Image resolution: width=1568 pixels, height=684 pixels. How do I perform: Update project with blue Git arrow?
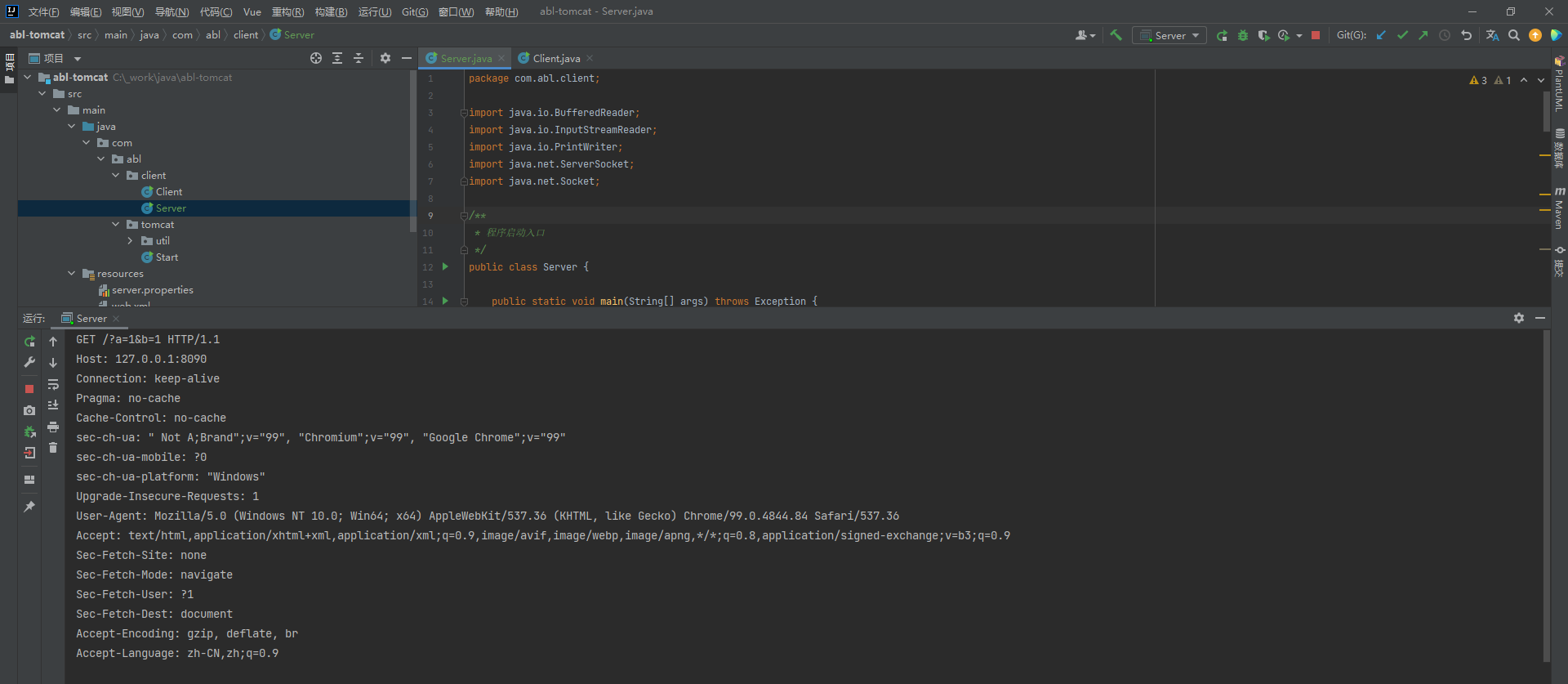(1381, 35)
